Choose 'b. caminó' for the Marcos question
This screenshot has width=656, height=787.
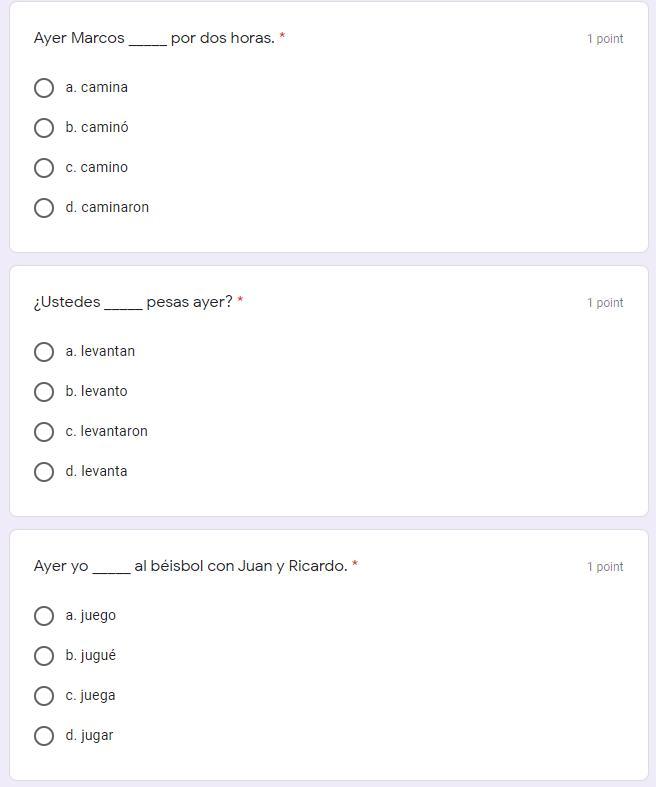44,128
